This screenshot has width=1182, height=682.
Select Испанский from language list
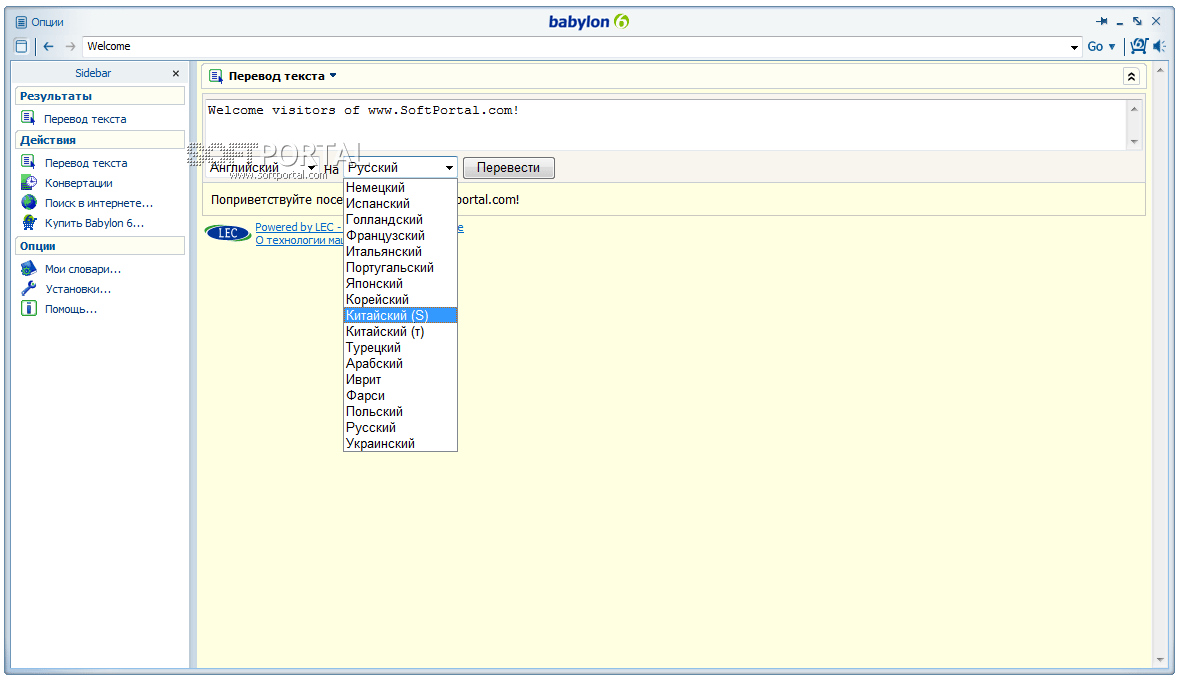(400, 203)
